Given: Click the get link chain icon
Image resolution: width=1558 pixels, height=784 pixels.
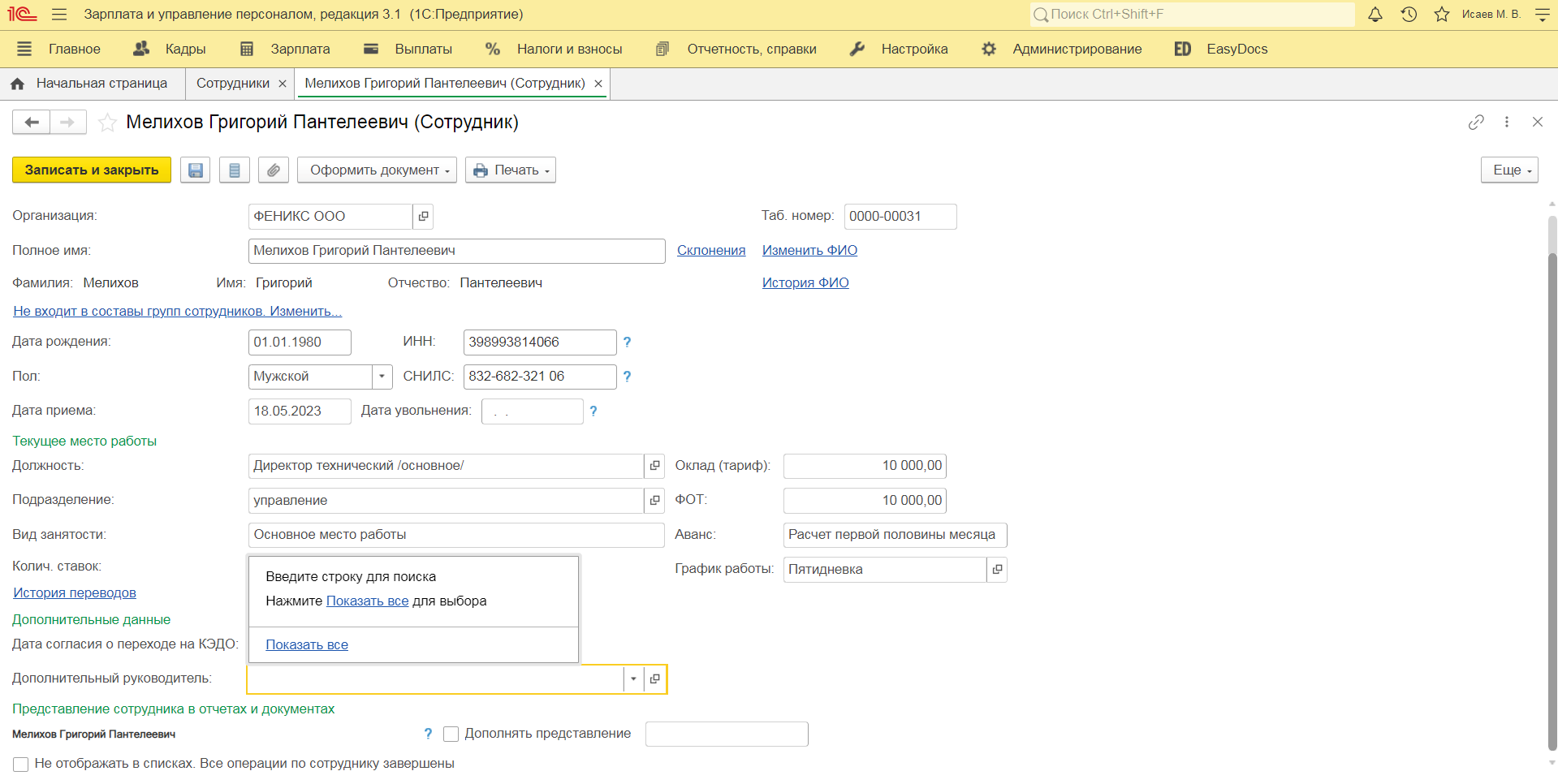Looking at the screenshot, I should coord(1476,122).
